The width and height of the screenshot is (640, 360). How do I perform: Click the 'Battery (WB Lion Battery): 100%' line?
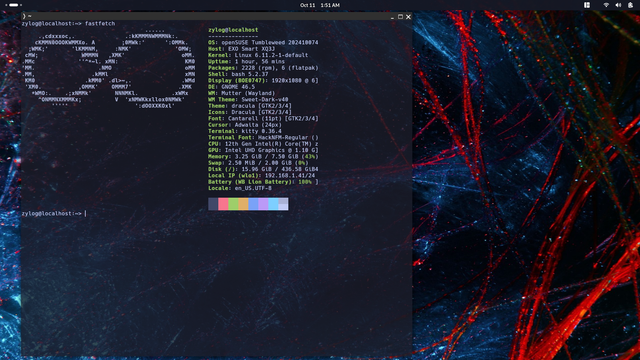click(263, 182)
